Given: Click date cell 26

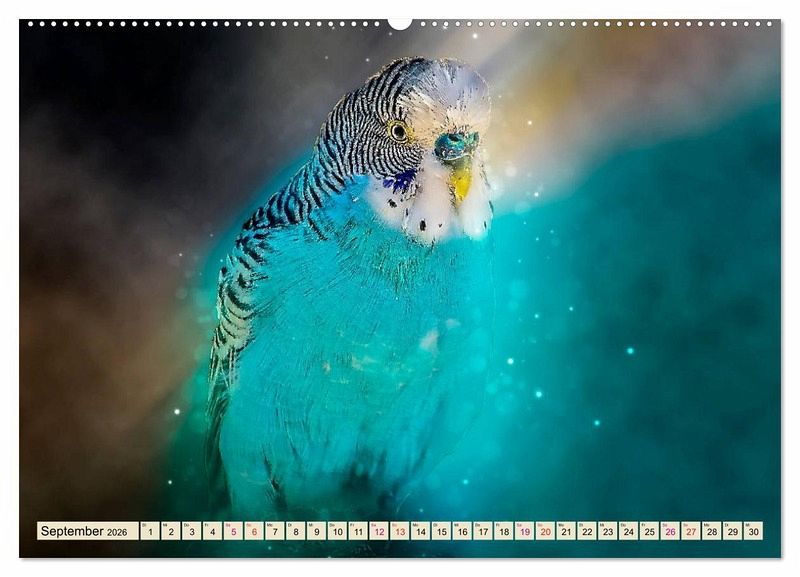Looking at the screenshot, I should [669, 531].
